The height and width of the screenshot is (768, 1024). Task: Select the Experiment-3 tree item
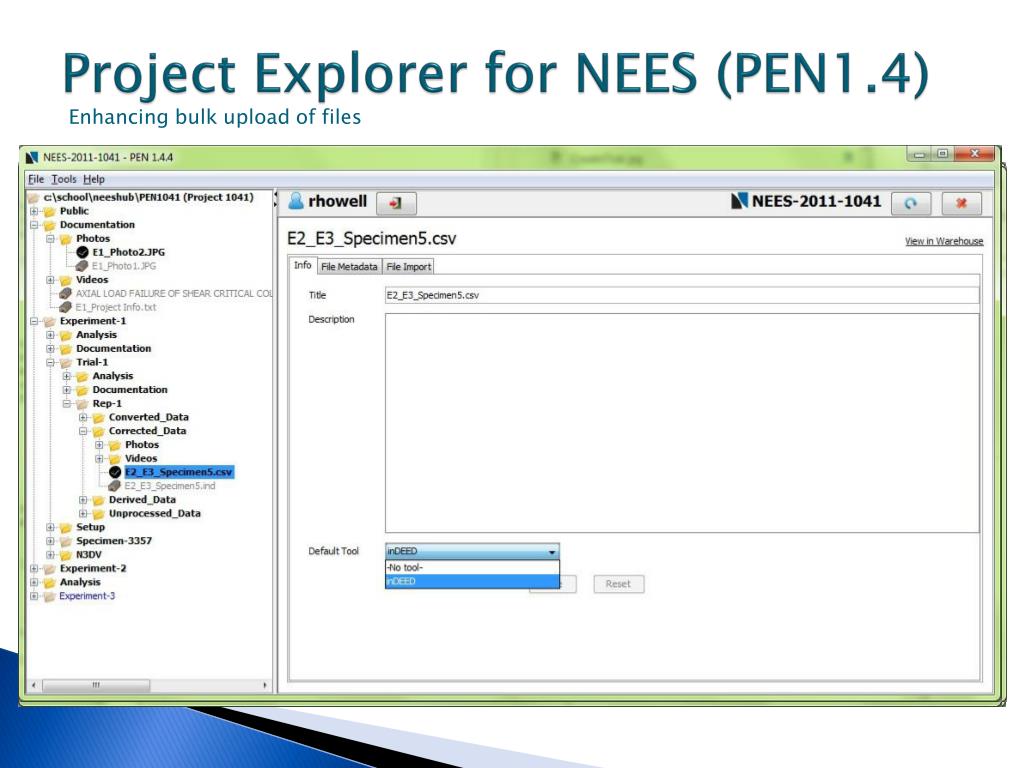tap(87, 596)
